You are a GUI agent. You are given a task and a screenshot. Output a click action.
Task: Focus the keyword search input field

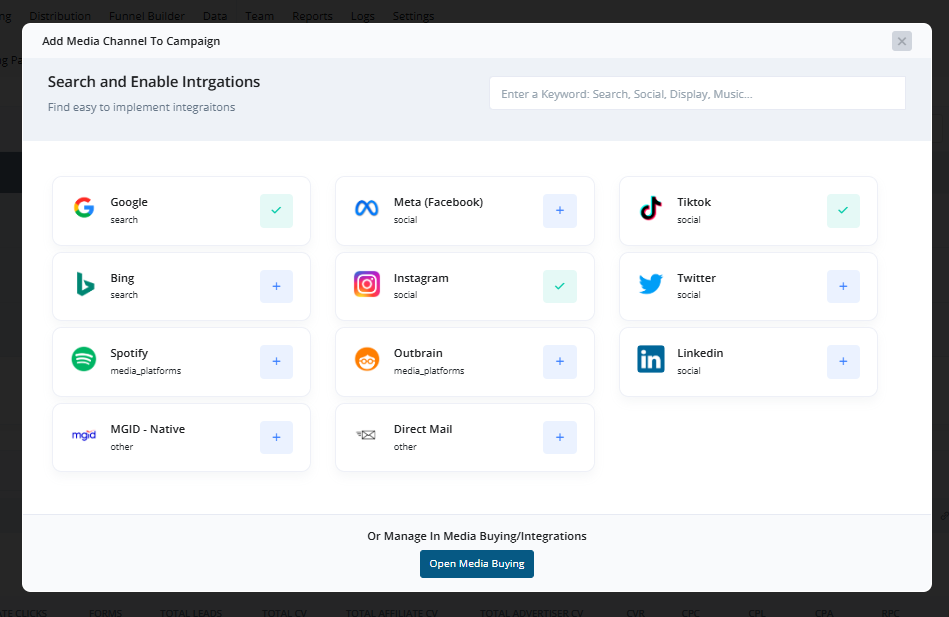697,93
